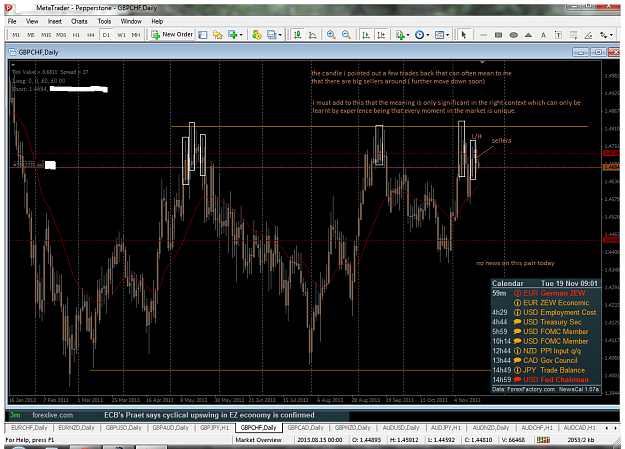This screenshot has width=625, height=449.
Task: Click Market Overview in status bar
Action: [258, 440]
